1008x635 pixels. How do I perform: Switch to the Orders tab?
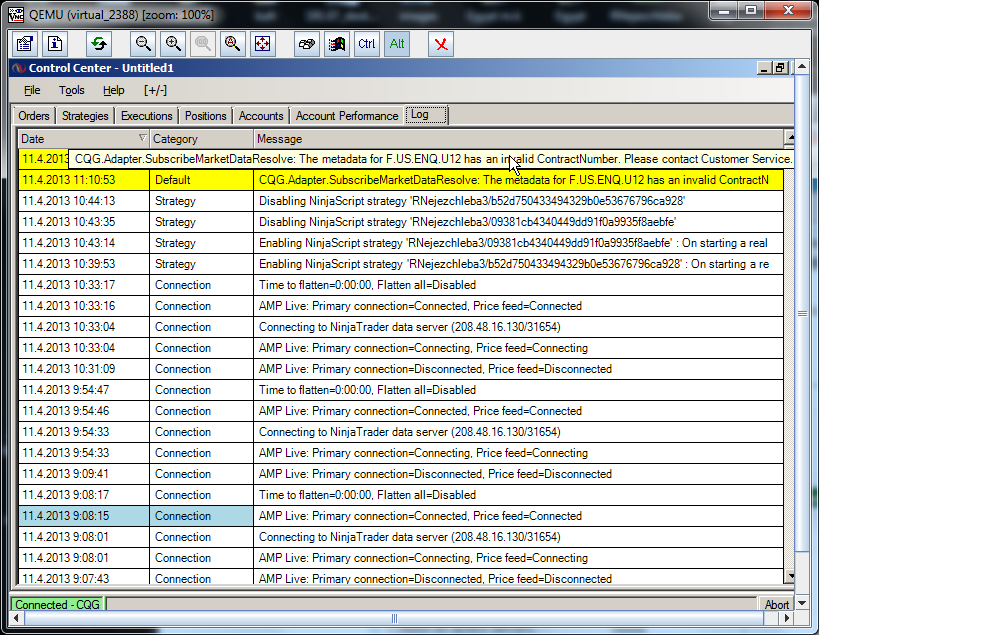tap(33, 116)
